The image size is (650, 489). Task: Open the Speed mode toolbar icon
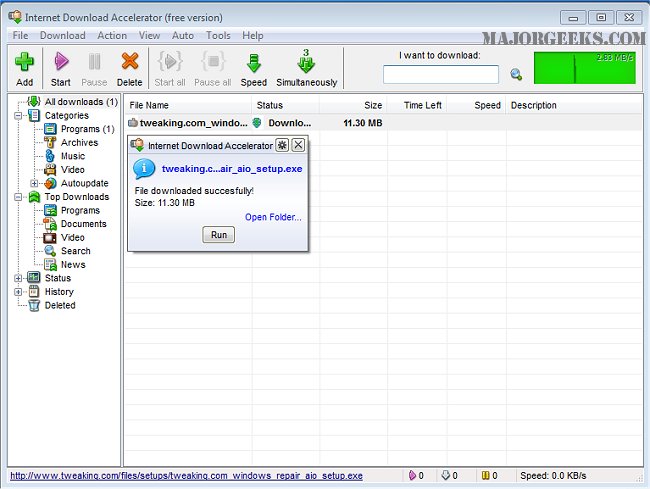click(x=254, y=63)
